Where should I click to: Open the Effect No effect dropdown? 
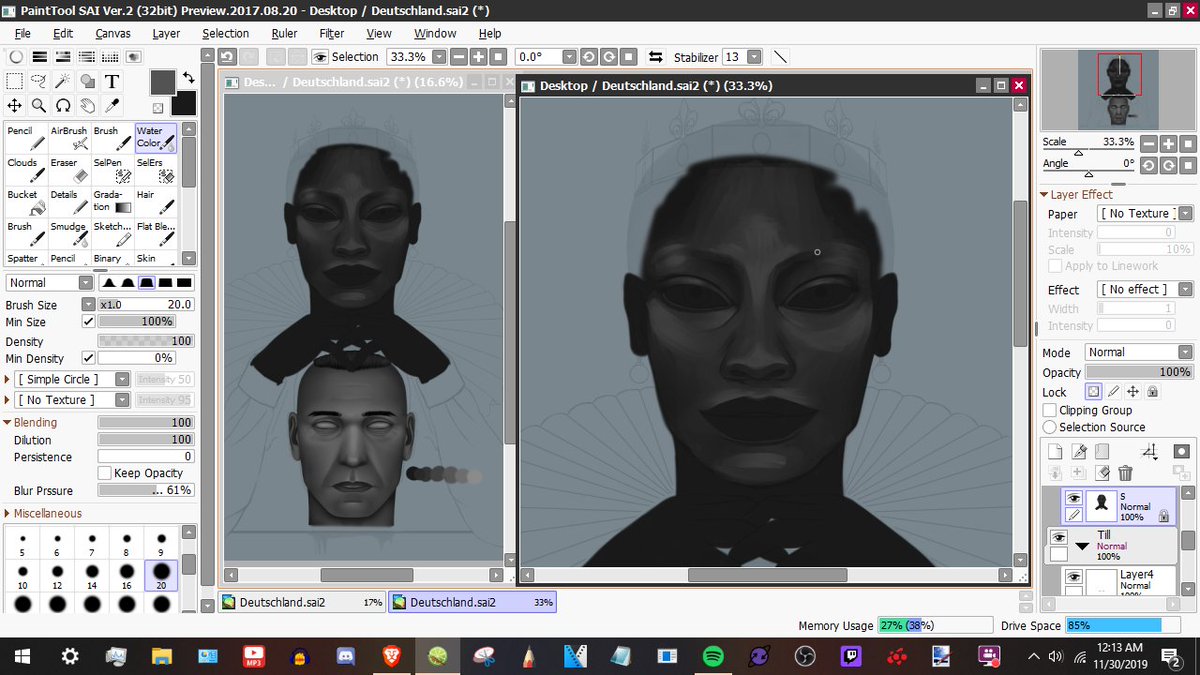tap(1145, 289)
